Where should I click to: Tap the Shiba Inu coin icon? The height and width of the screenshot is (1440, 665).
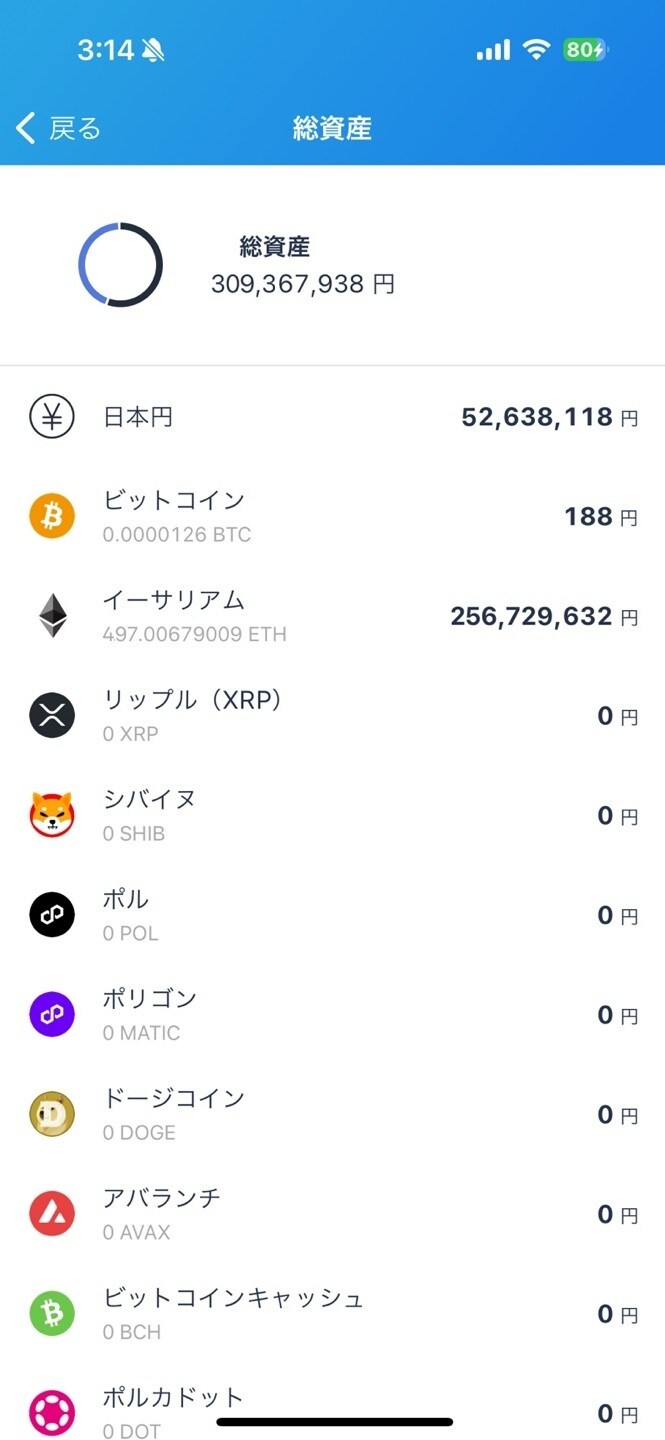click(51, 815)
